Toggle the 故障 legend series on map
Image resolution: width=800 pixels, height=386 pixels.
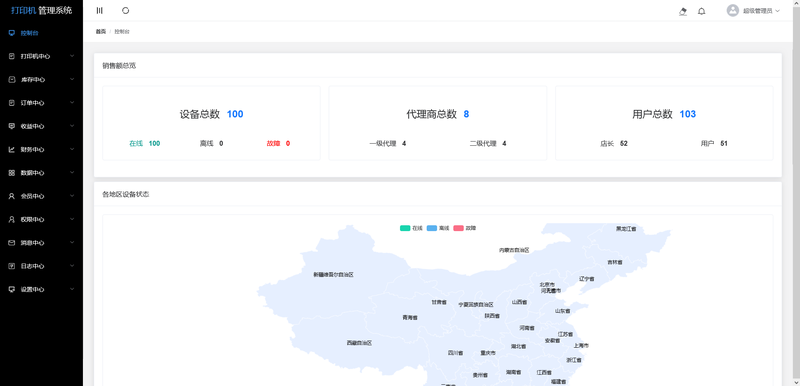click(x=465, y=228)
